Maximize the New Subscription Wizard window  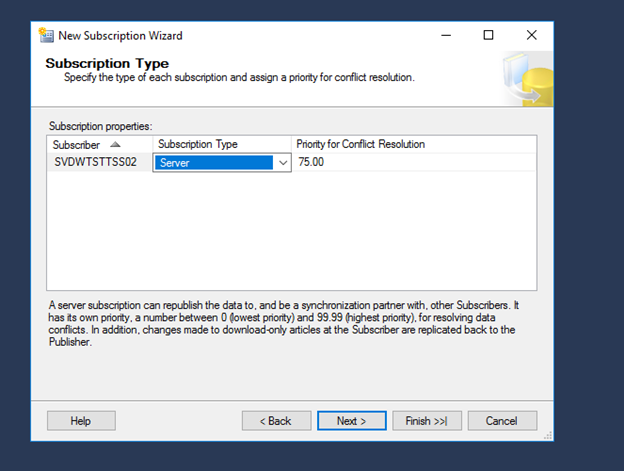488,35
